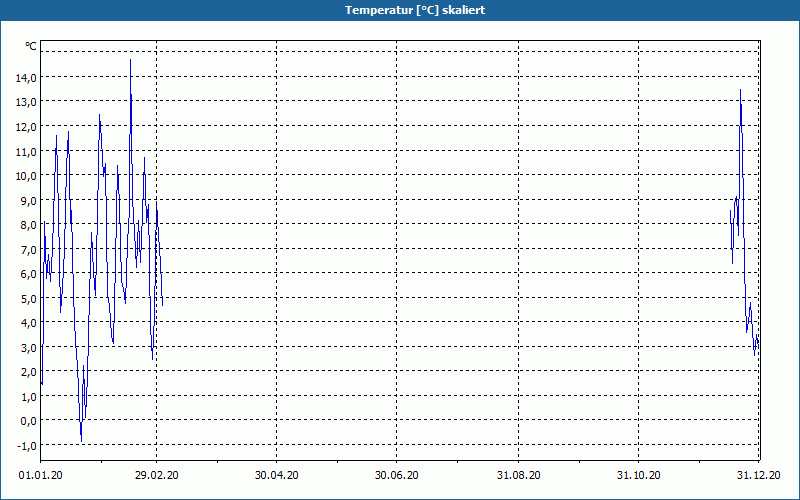This screenshot has width=800, height=500.
Task: Click the 'Temperatur [°C] skaliert' title bar
Action: (400, 10)
